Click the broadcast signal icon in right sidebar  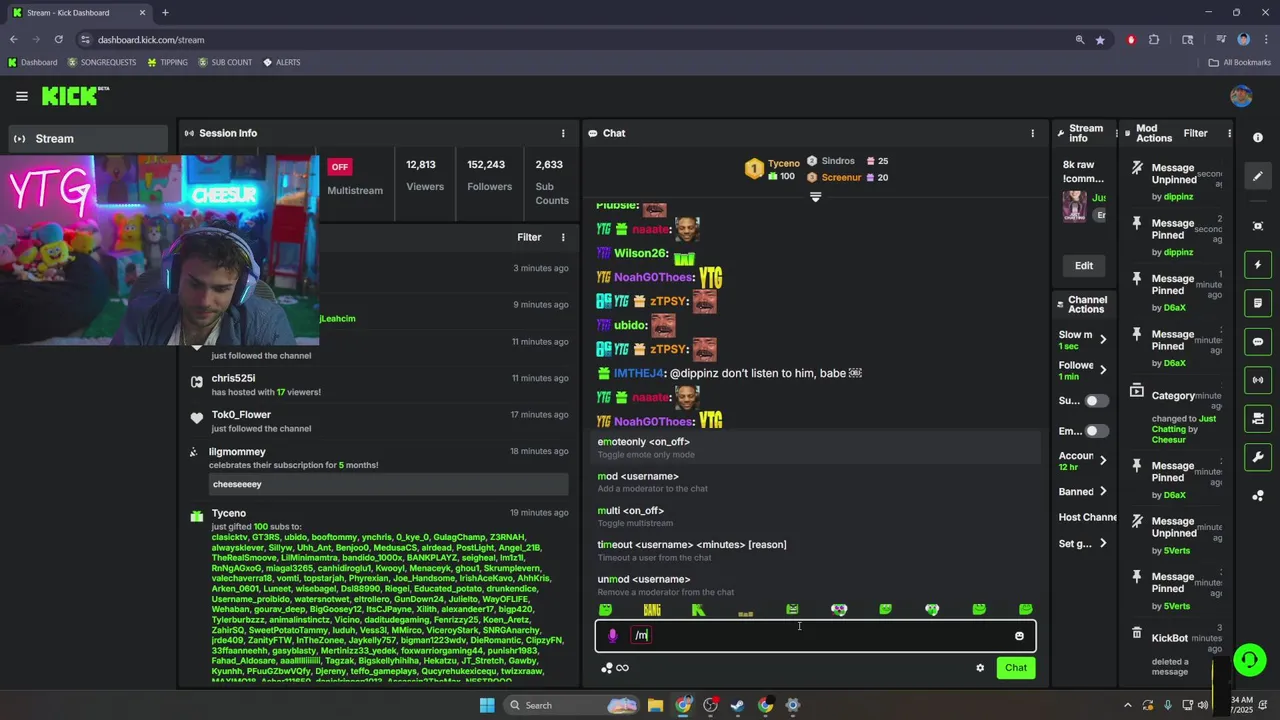pos(1258,380)
